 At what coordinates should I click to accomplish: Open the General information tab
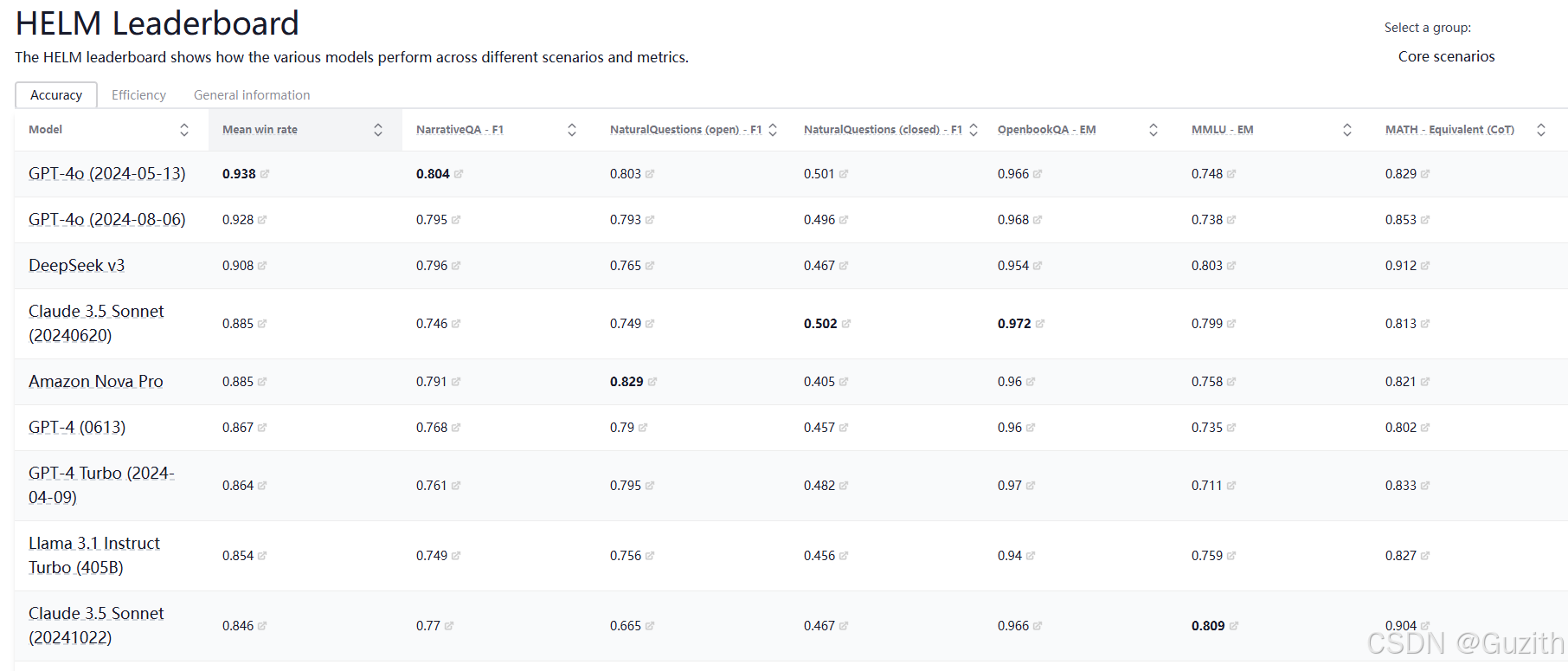pyautogui.click(x=252, y=95)
